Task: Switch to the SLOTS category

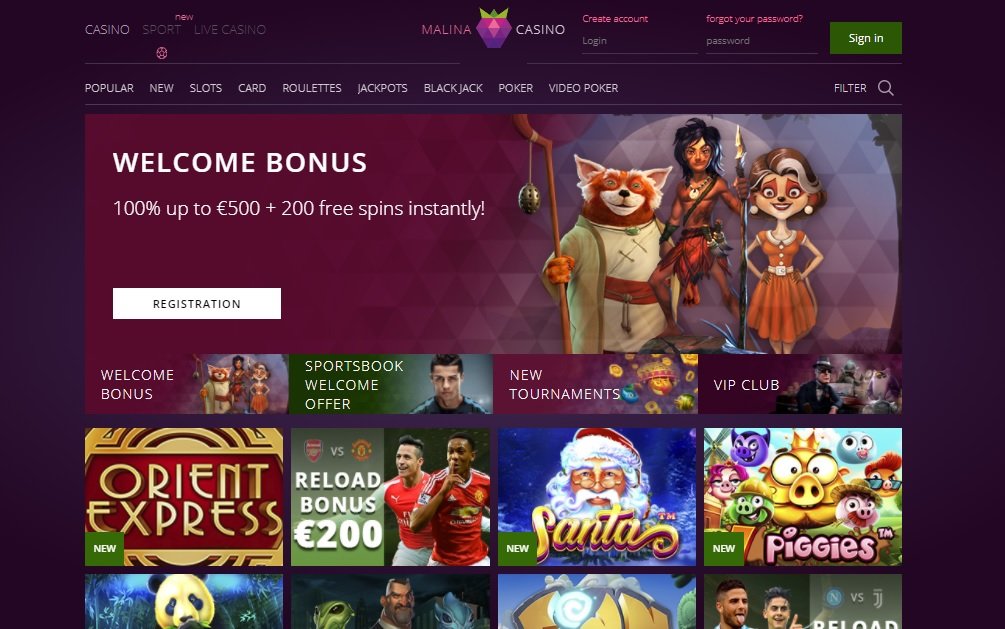Action: (206, 88)
